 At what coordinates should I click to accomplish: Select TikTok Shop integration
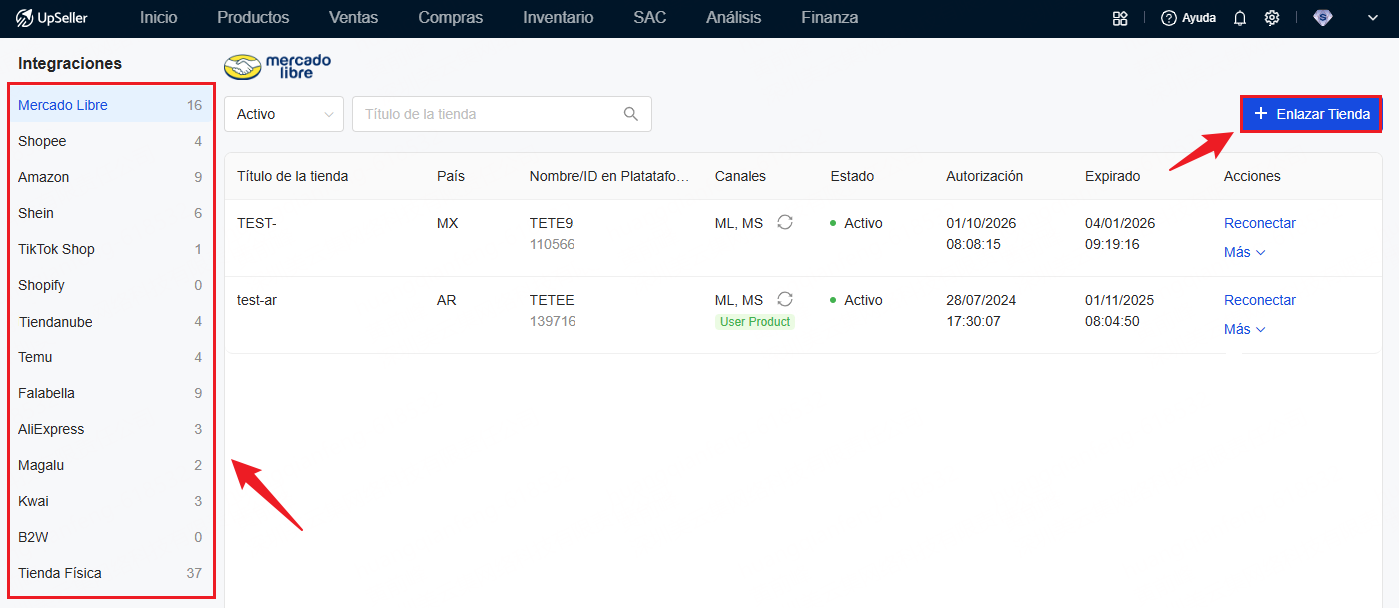pyautogui.click(x=110, y=249)
